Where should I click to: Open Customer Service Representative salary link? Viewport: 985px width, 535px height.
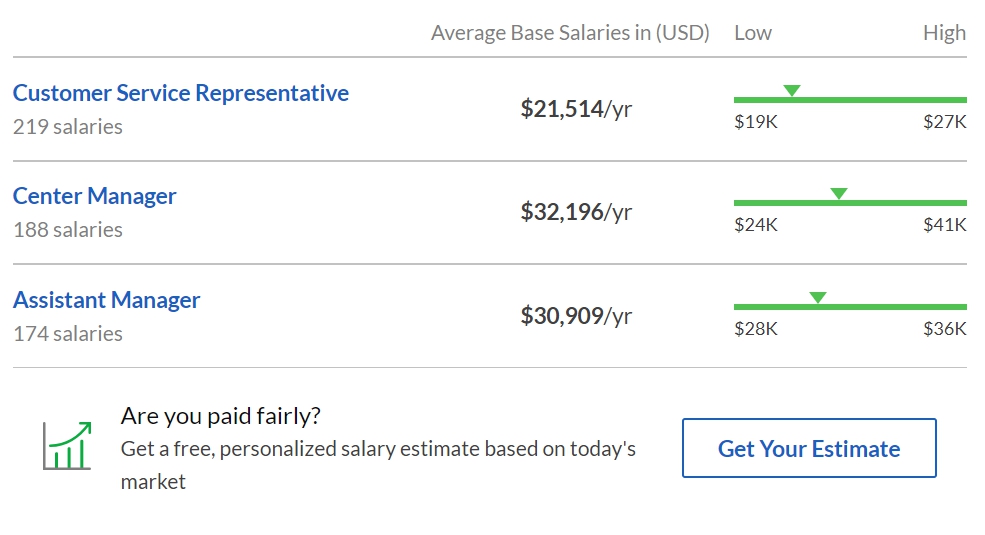(x=180, y=93)
